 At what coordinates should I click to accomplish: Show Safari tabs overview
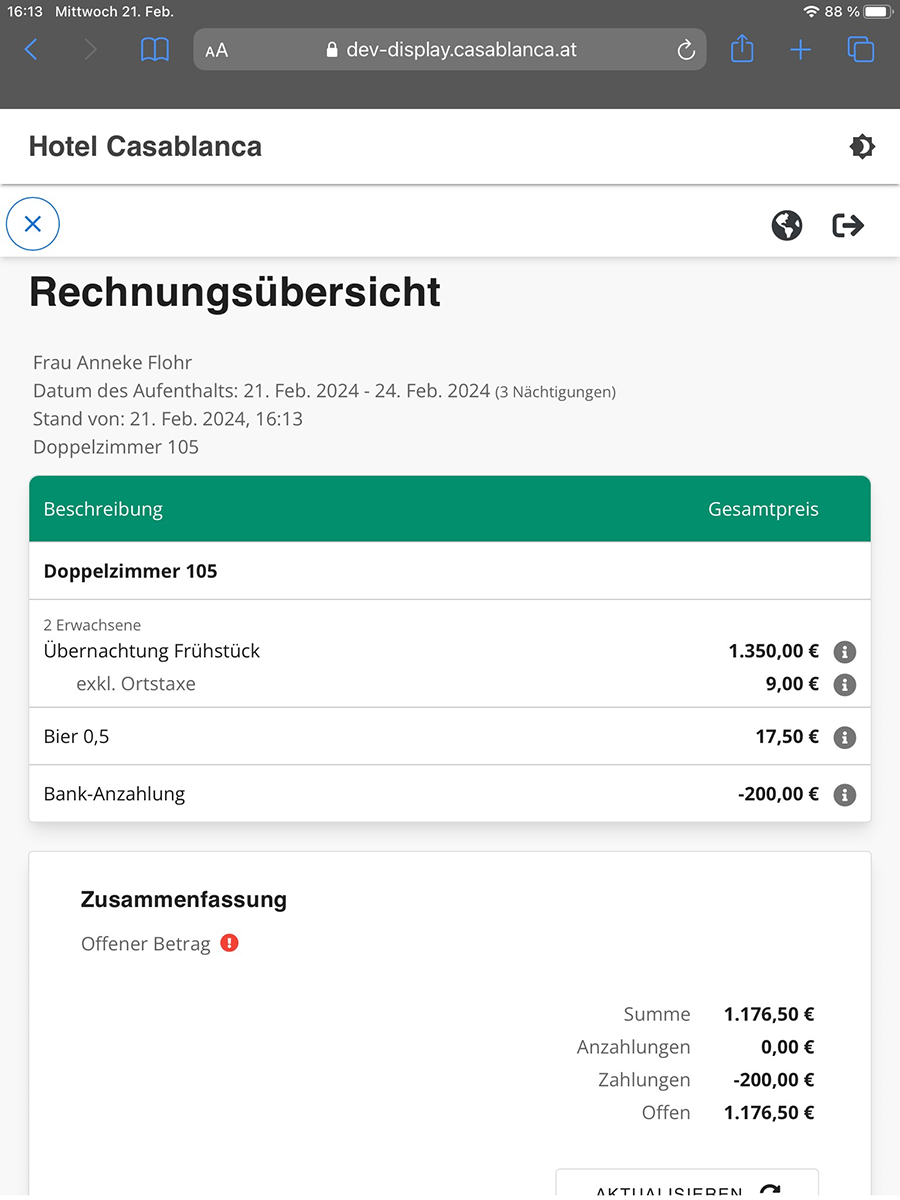point(860,49)
